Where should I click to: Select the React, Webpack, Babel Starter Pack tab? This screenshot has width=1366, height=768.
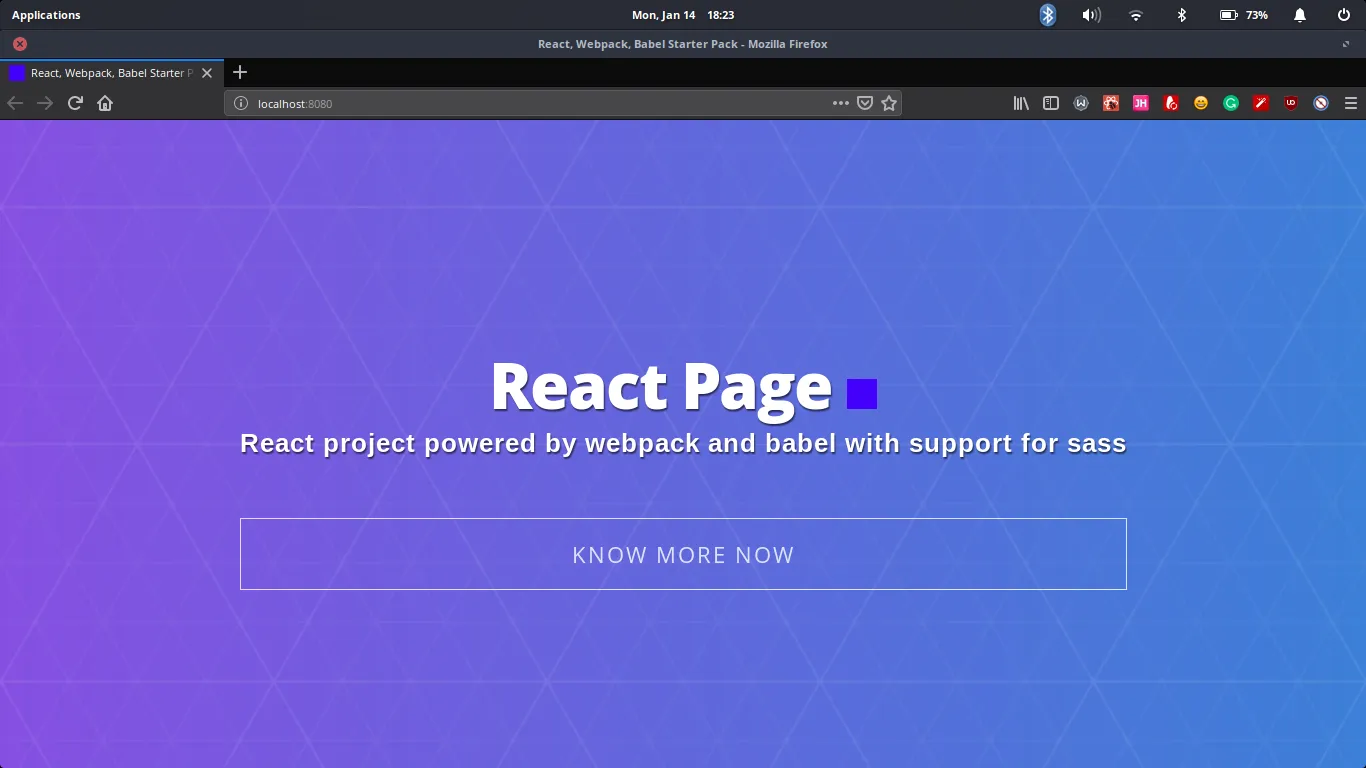pos(112,73)
